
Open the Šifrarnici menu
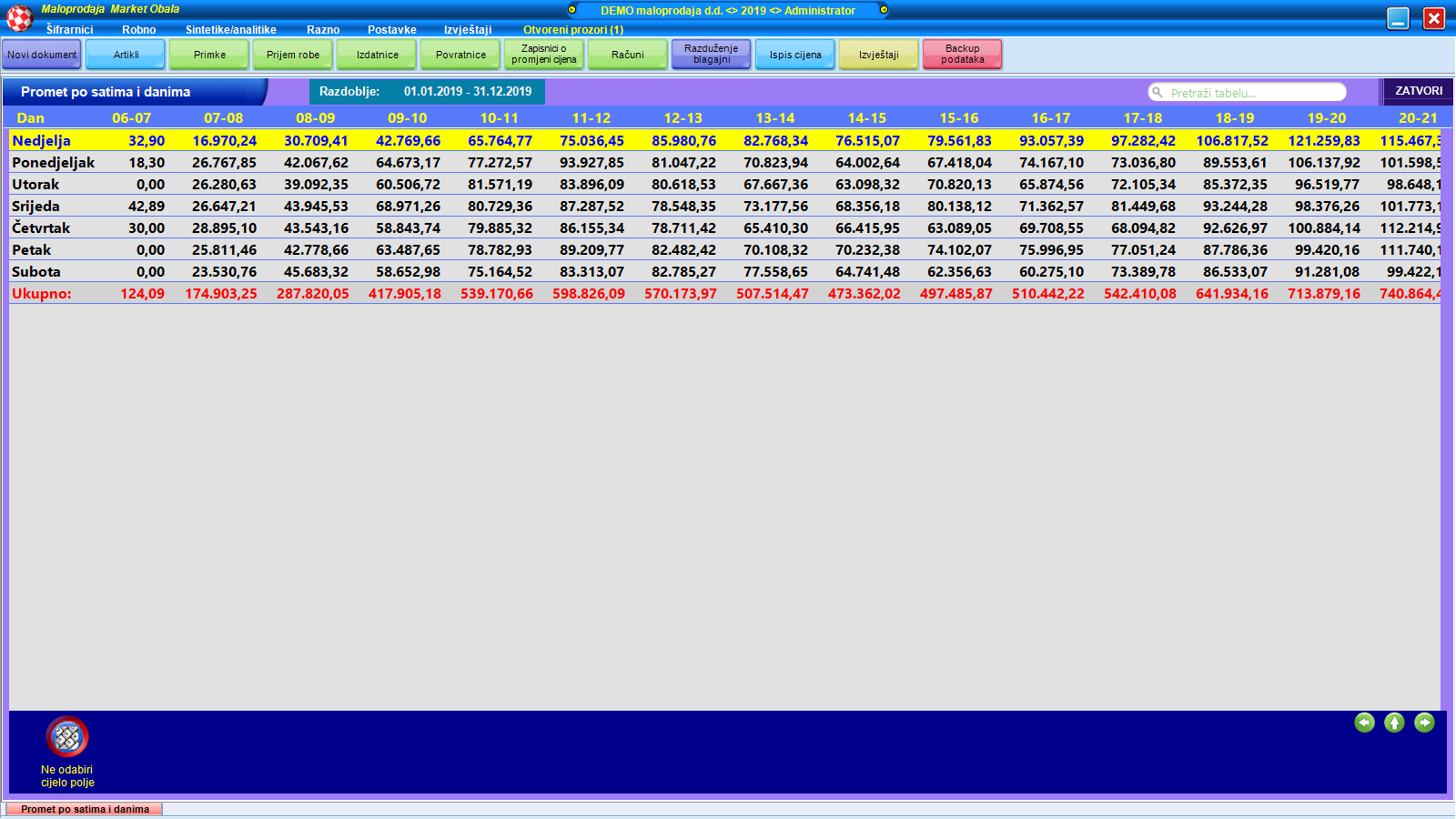69,30
